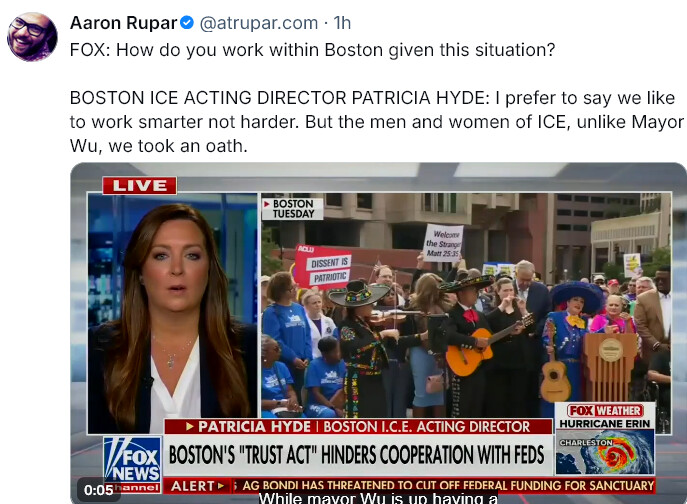Click the Fox Weather Hurricane Erin graphic
This screenshot has width=687, height=504.
[605, 439]
